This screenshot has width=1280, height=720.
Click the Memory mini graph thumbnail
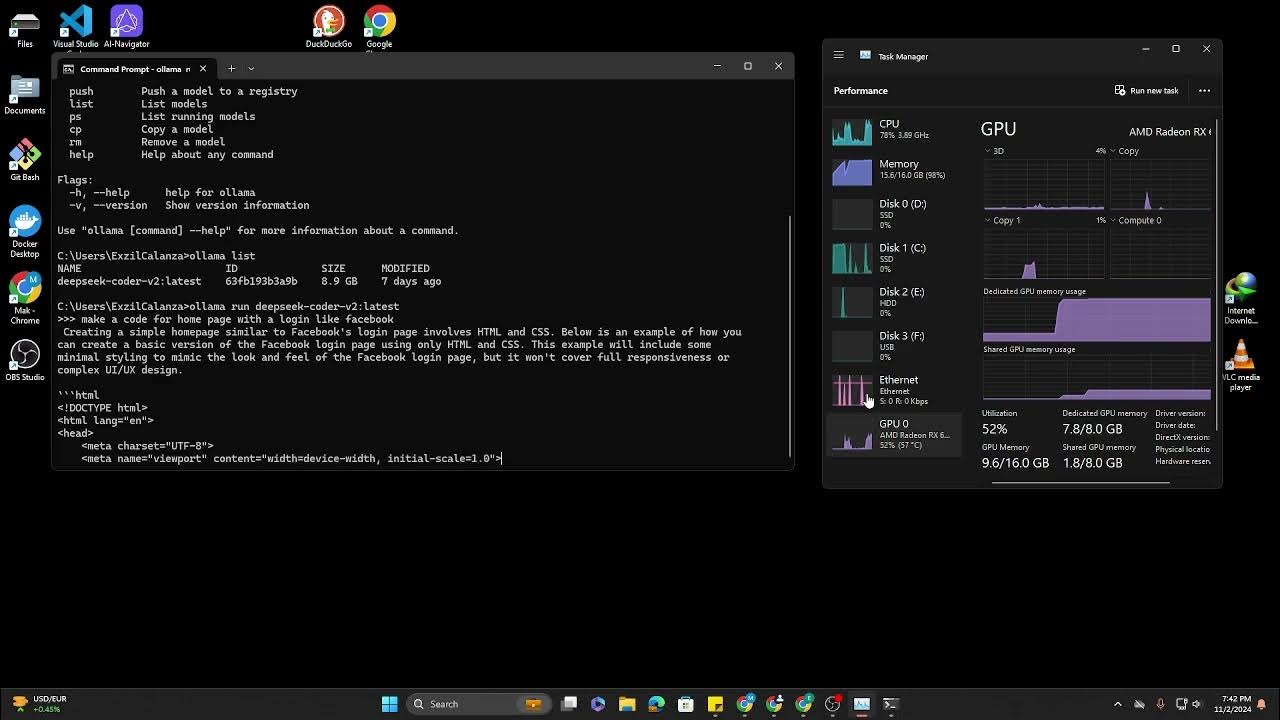coord(852,171)
